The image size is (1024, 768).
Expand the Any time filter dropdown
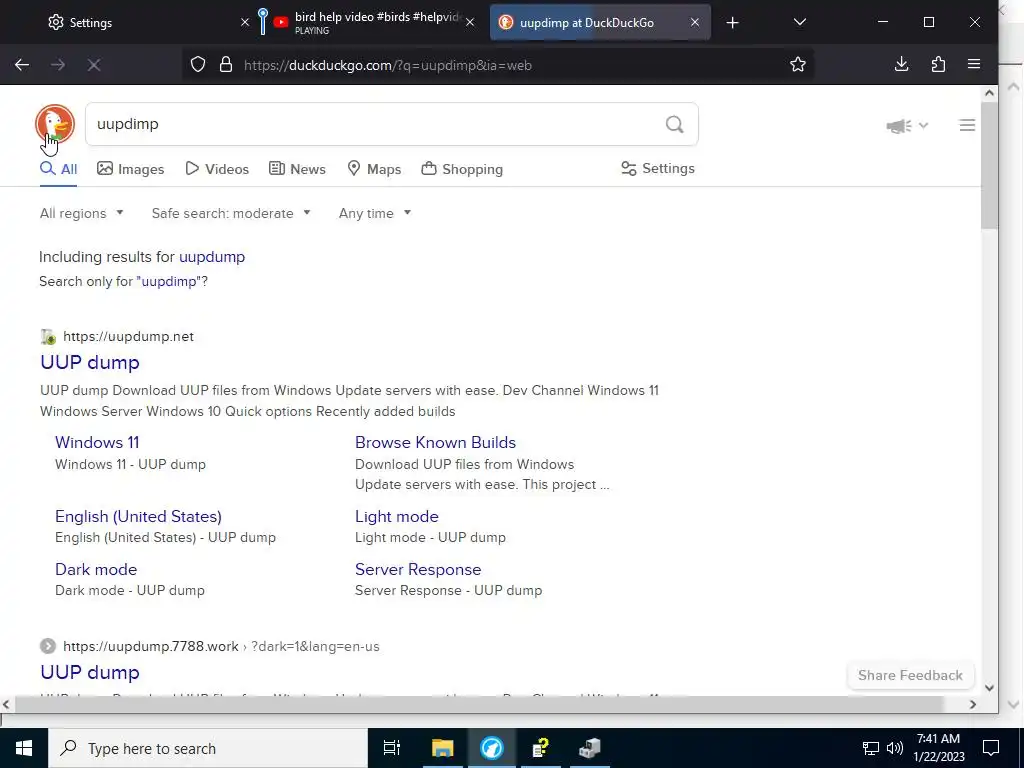[x=375, y=214]
